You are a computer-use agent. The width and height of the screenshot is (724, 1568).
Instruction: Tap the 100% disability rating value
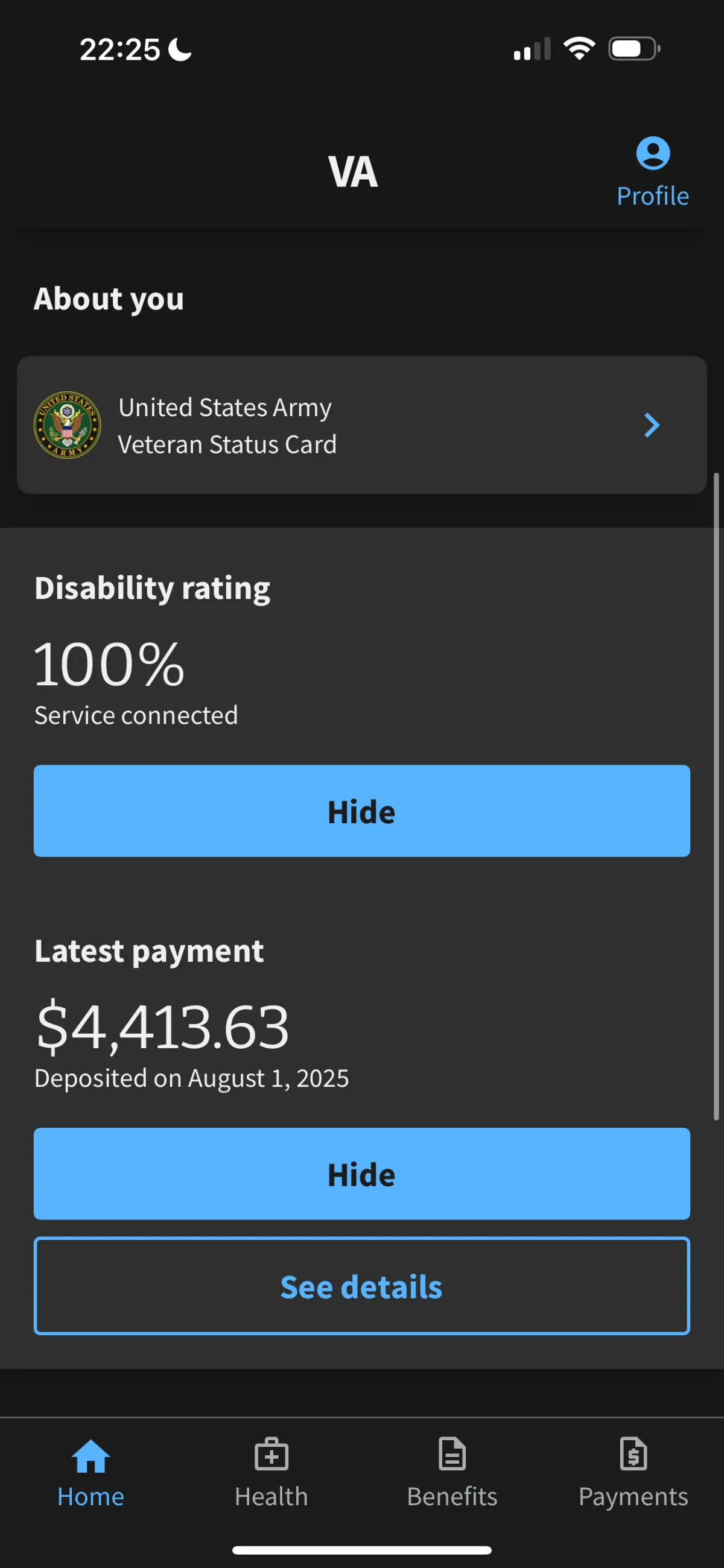click(109, 663)
